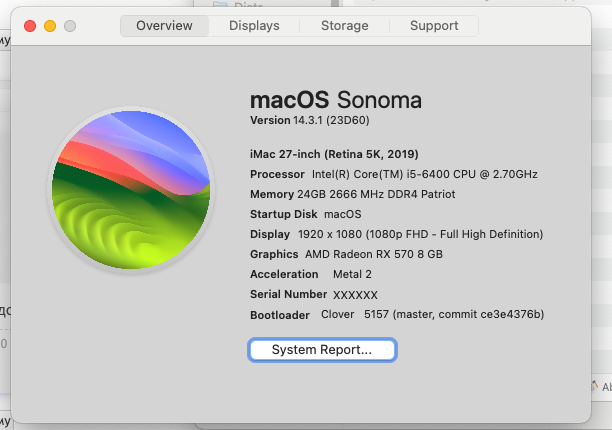Switch to the Overview tab
Screen dimensions: 612x430
[x=164, y=26]
